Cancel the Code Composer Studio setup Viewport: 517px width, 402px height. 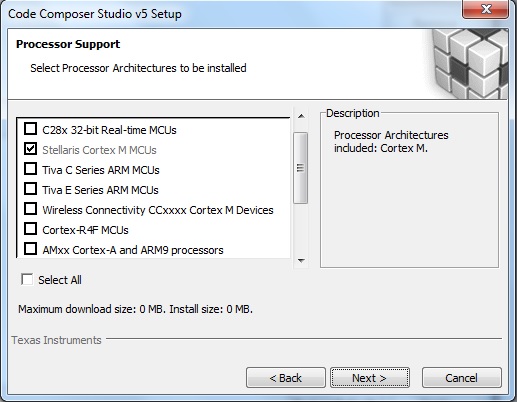[462, 378]
